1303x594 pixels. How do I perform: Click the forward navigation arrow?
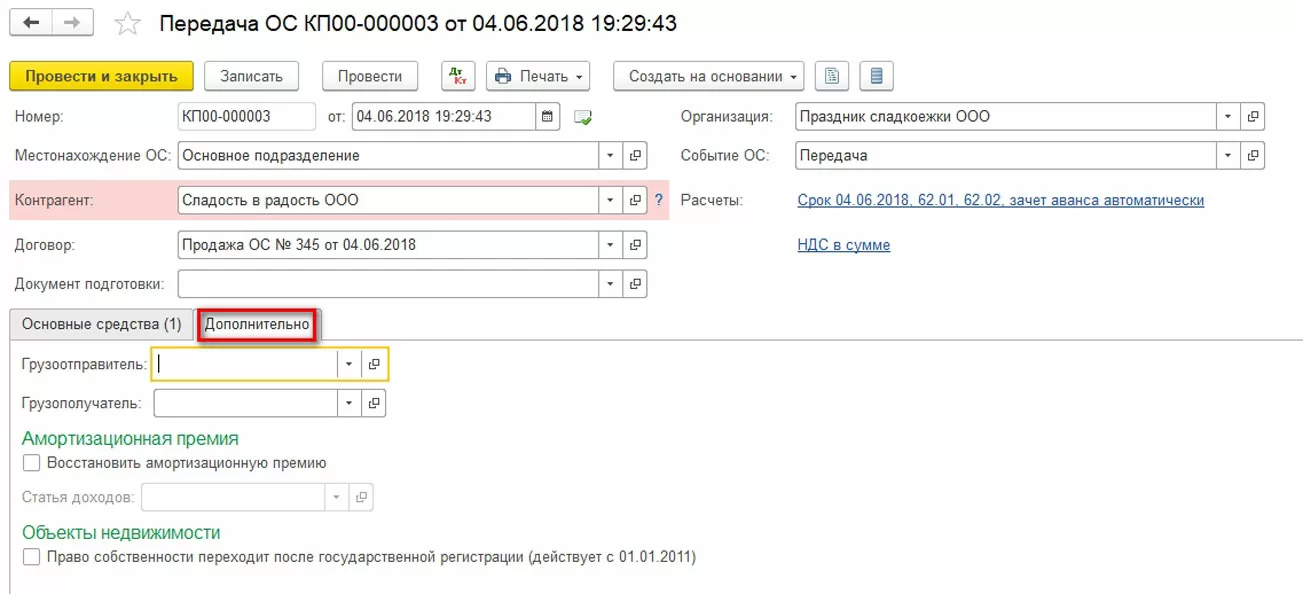click(72, 22)
